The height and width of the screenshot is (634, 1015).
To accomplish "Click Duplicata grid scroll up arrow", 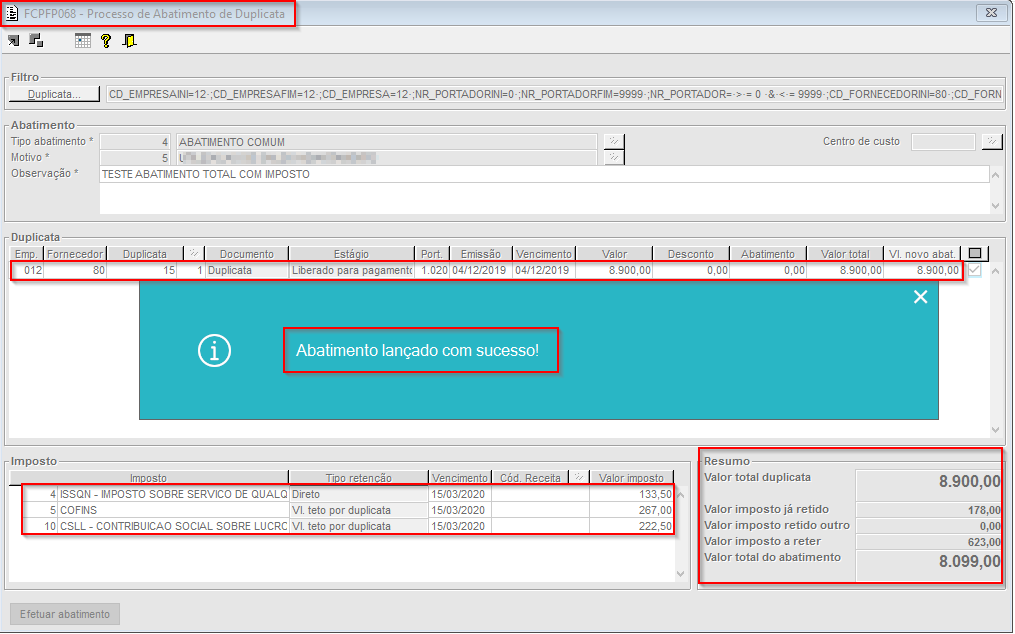I will tap(996, 271).
